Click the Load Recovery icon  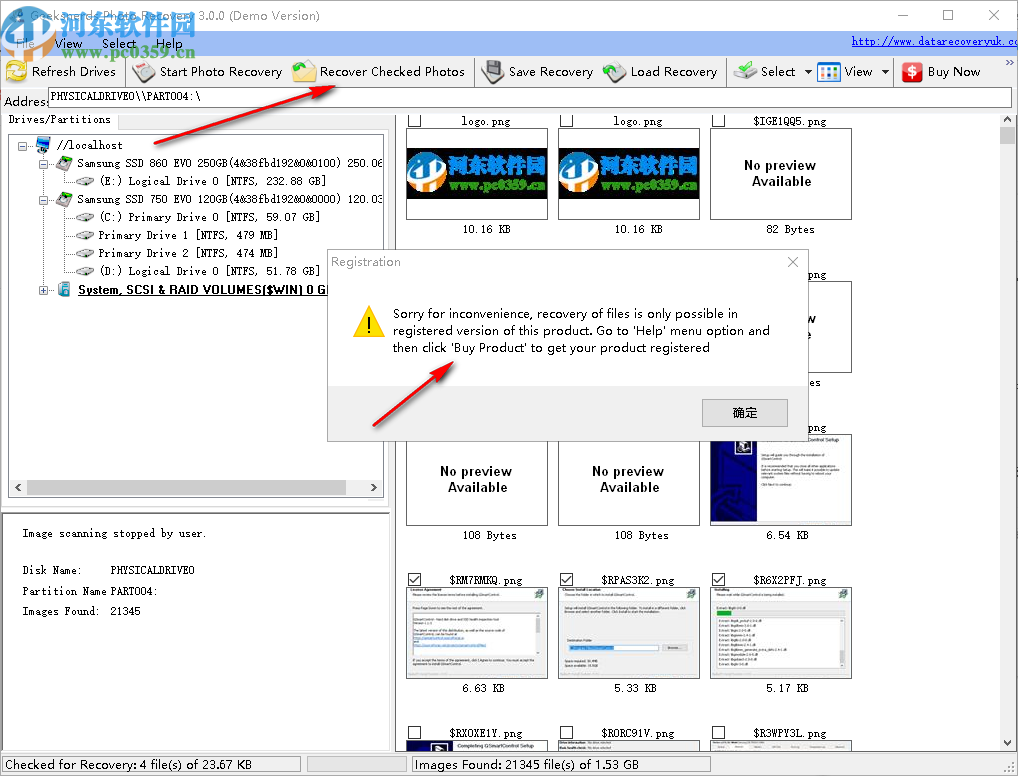(614, 71)
